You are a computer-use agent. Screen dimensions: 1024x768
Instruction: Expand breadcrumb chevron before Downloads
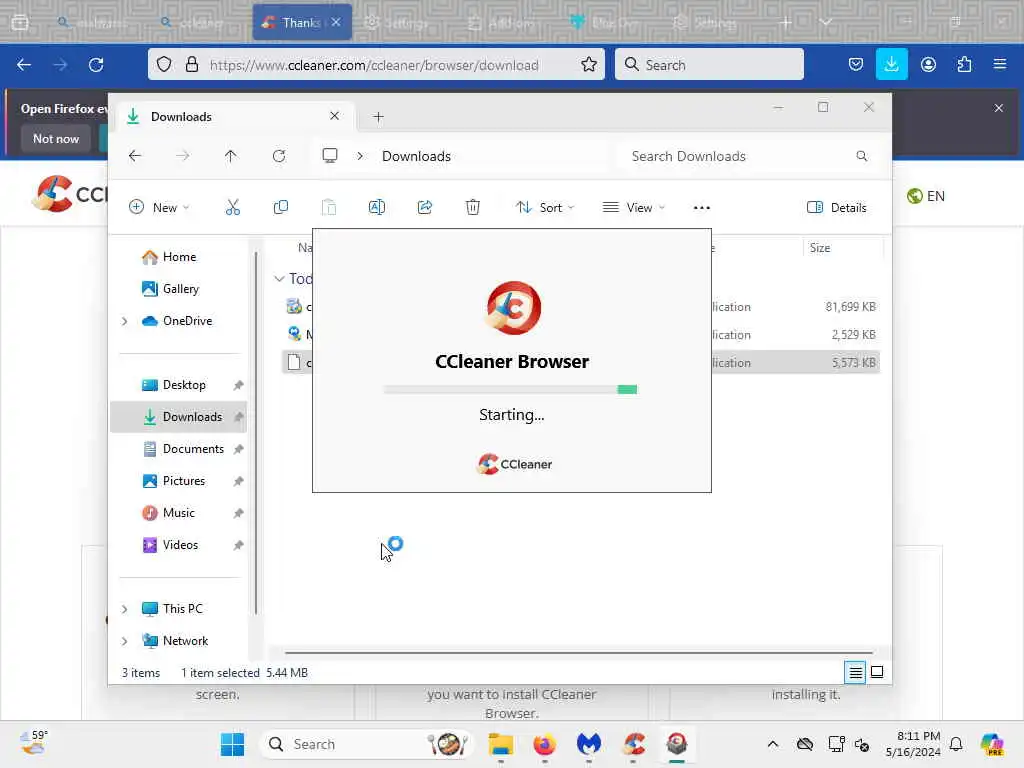(x=360, y=156)
